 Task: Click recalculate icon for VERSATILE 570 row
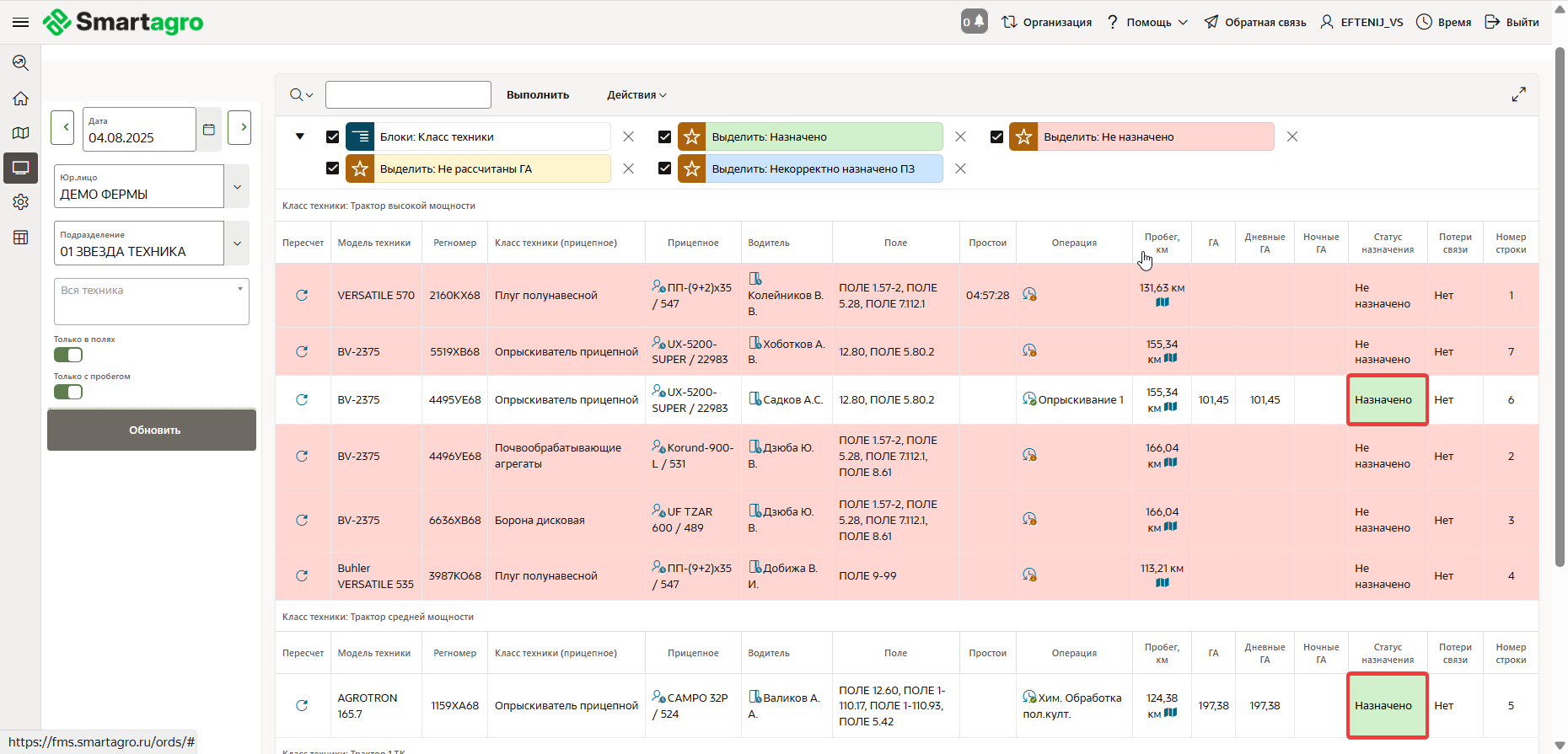[x=302, y=296]
